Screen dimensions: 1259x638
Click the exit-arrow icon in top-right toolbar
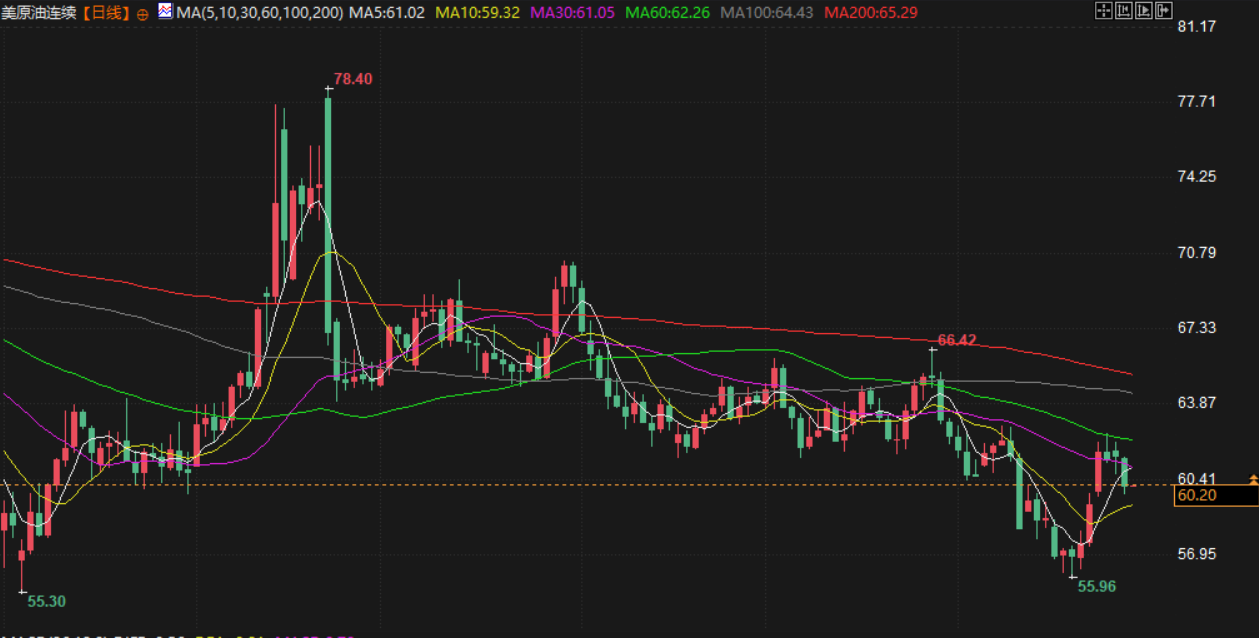(x=1164, y=10)
